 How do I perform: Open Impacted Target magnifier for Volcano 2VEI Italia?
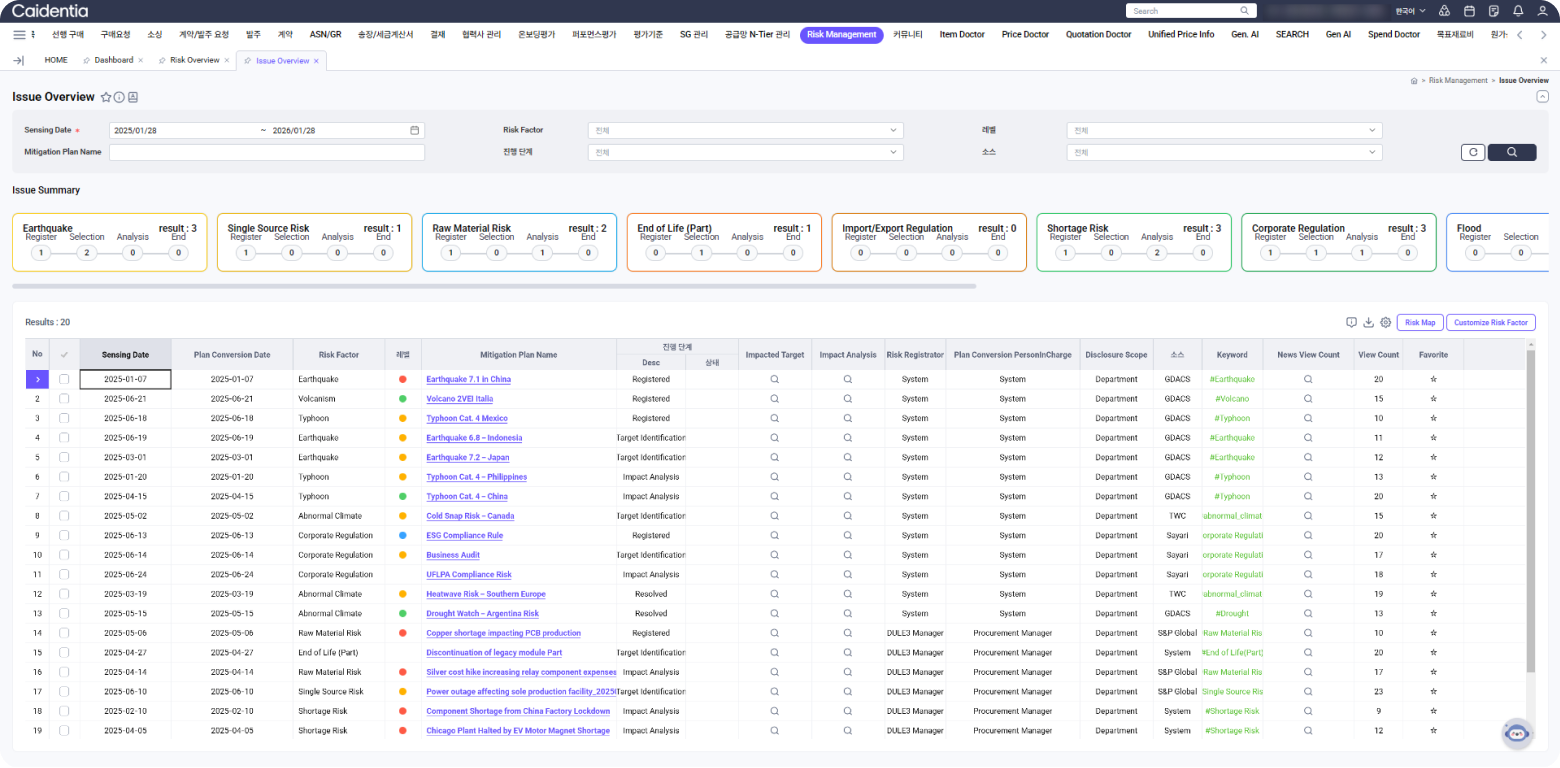[774, 399]
